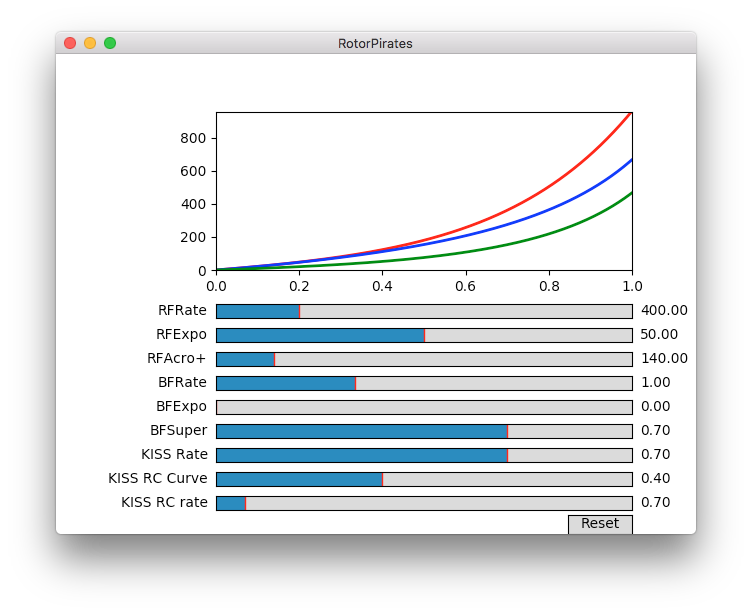Click the RFRate value 400.00
This screenshot has width=752, height=614.
664,310
